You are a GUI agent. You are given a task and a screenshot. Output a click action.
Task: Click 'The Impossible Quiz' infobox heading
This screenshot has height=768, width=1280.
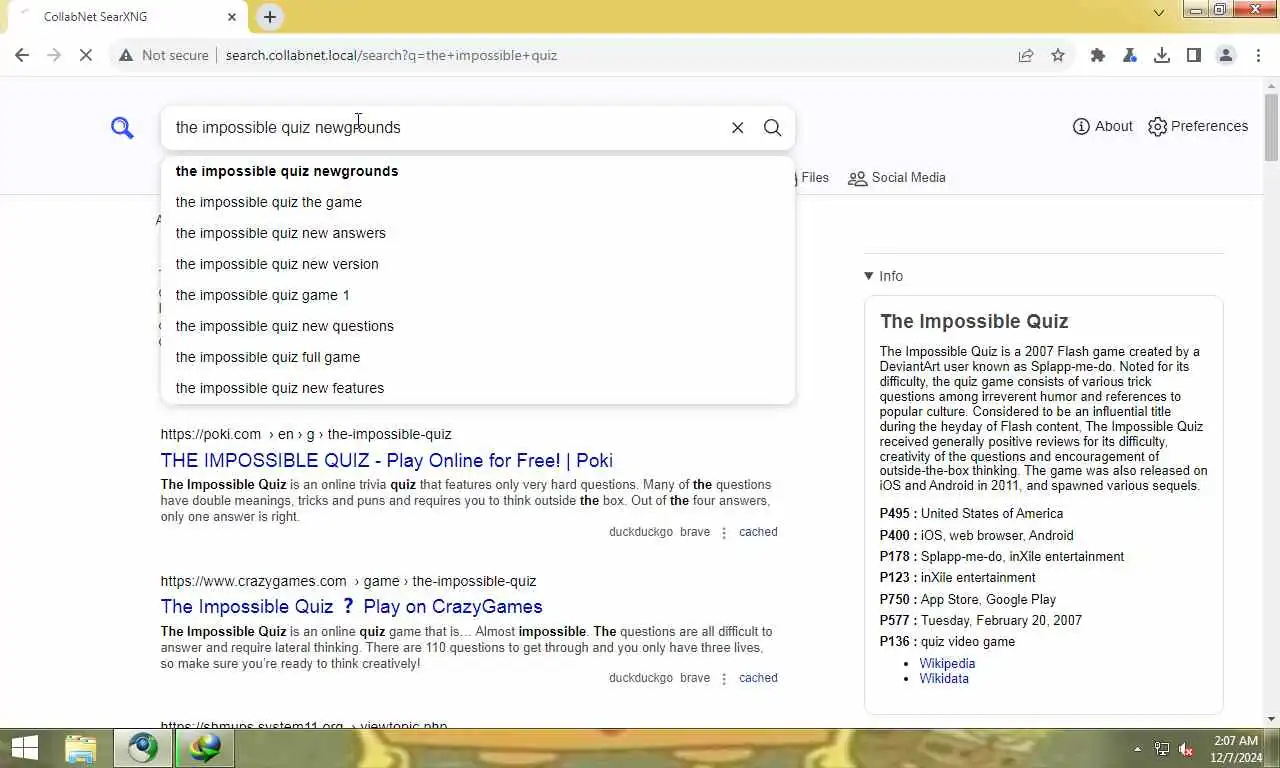click(x=974, y=321)
